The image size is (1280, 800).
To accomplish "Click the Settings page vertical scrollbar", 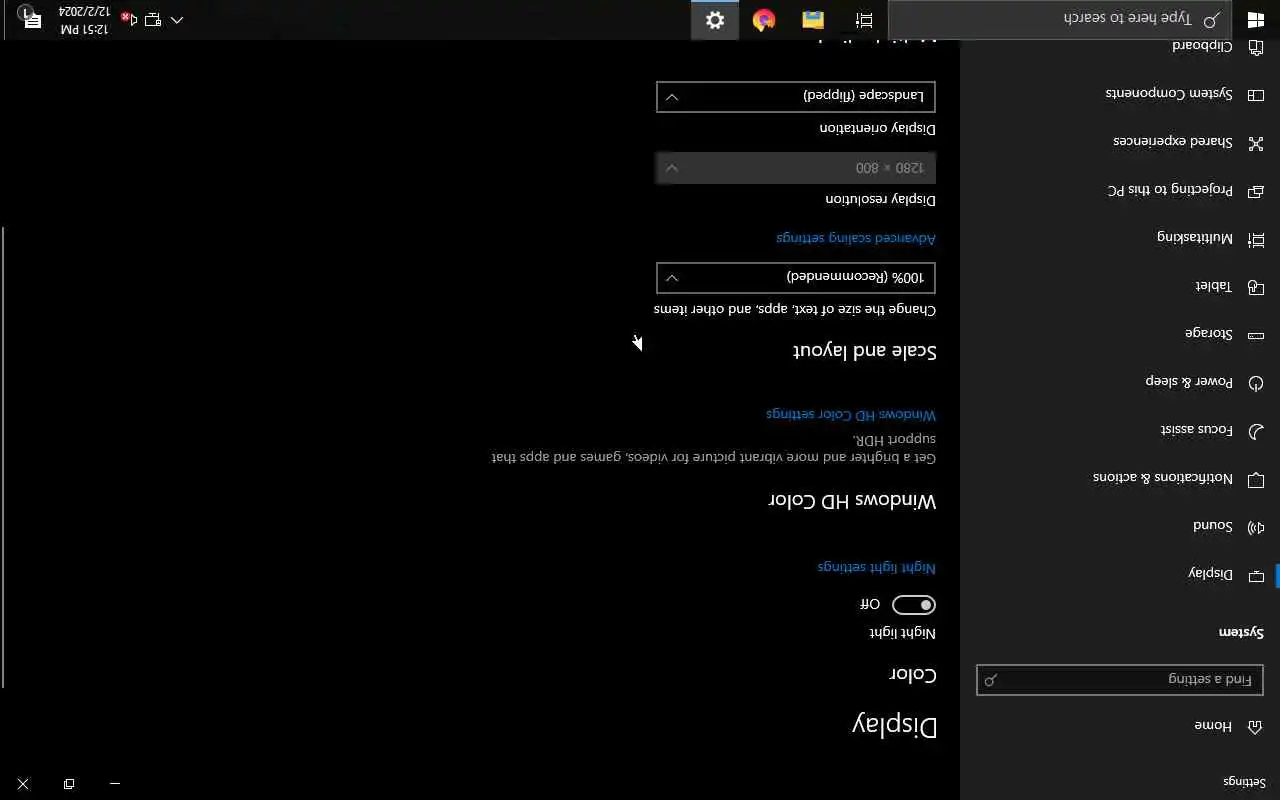I will point(3,457).
